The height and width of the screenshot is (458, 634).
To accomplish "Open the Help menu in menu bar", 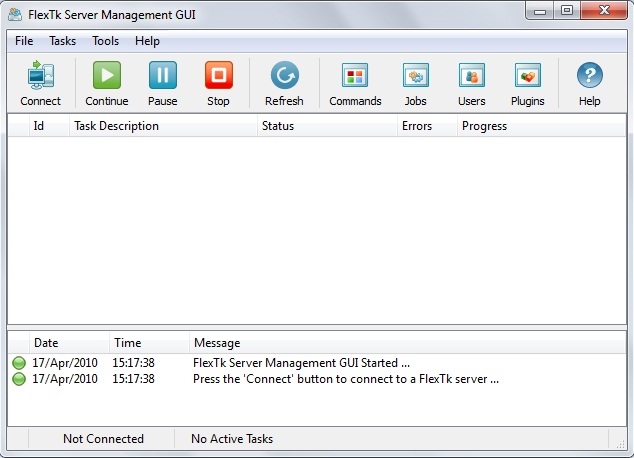I will click(147, 41).
